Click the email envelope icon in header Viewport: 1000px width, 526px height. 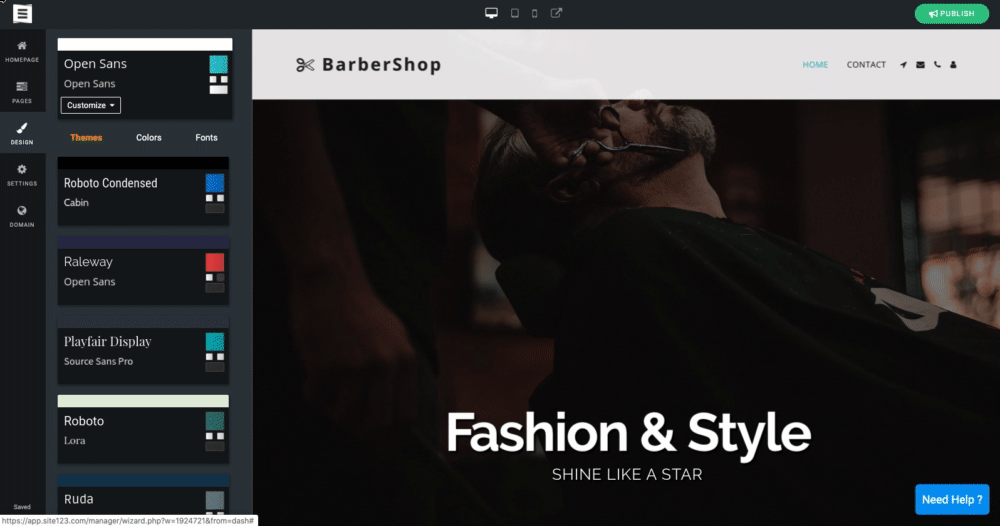pyautogui.click(x=920, y=64)
